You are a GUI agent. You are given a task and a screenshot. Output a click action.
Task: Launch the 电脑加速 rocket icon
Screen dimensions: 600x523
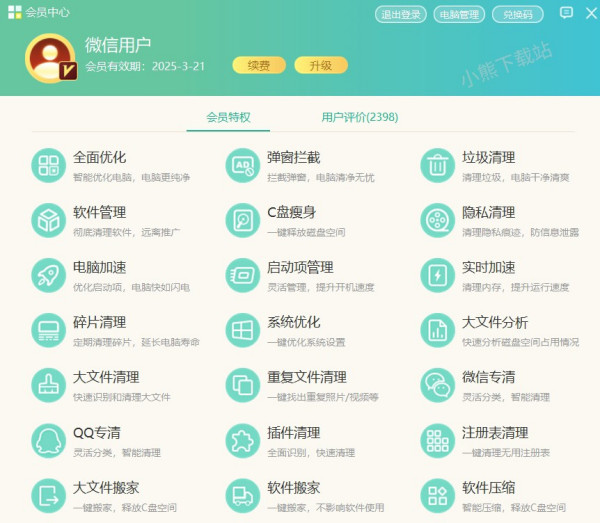click(x=49, y=275)
